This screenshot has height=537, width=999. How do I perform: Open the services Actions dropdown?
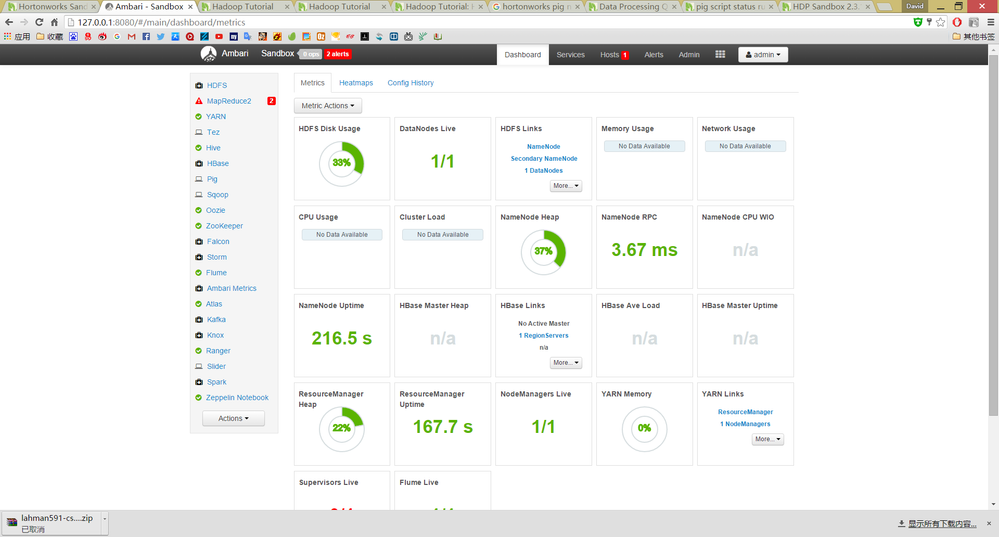(233, 419)
